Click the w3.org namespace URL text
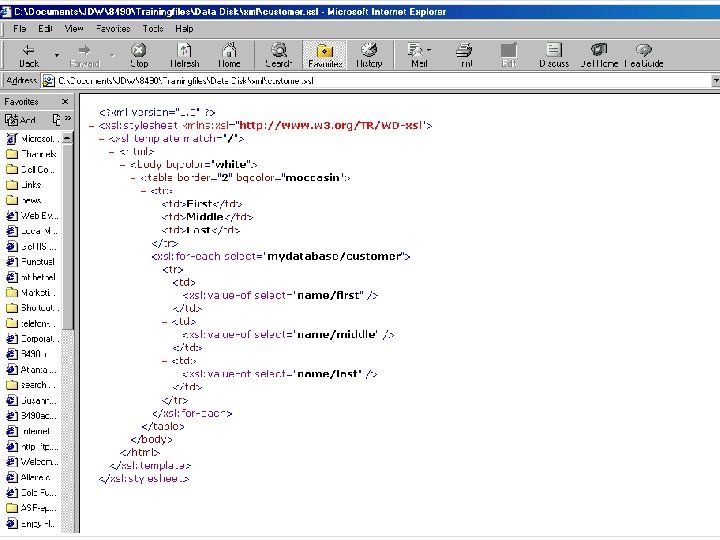The width and height of the screenshot is (720, 540). pyautogui.click(x=331, y=125)
